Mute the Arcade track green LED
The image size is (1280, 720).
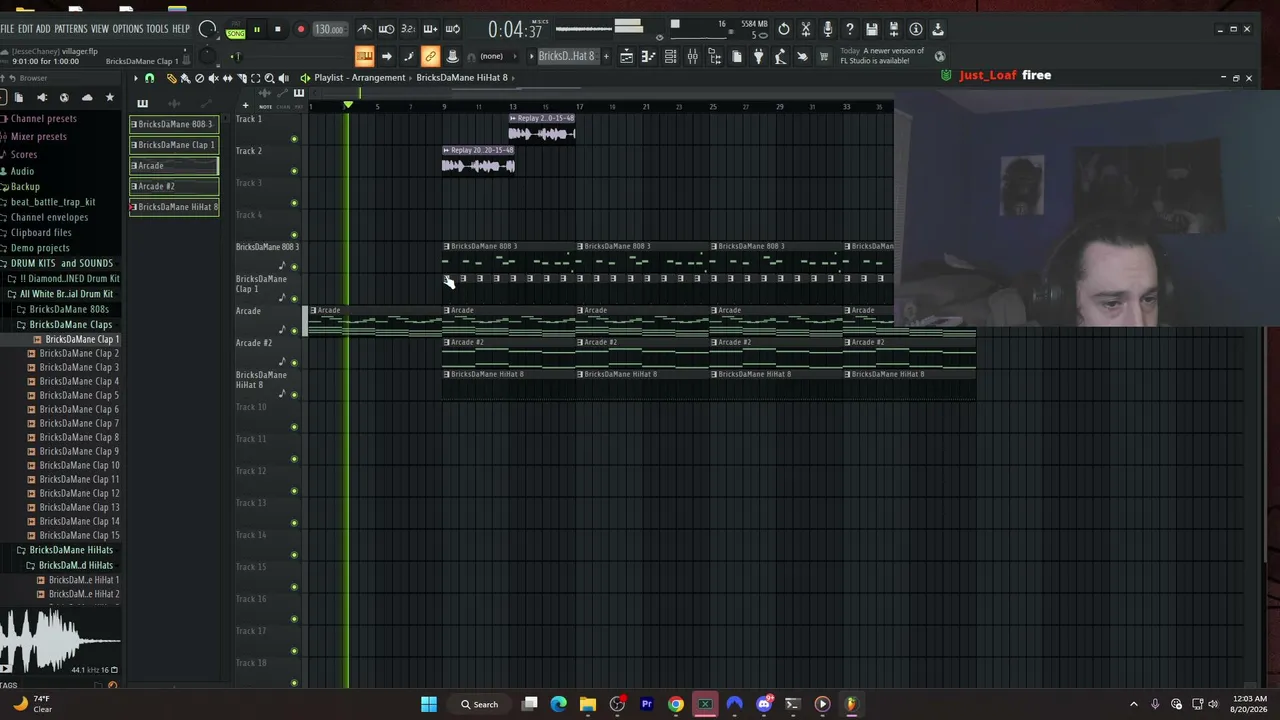[294, 331]
